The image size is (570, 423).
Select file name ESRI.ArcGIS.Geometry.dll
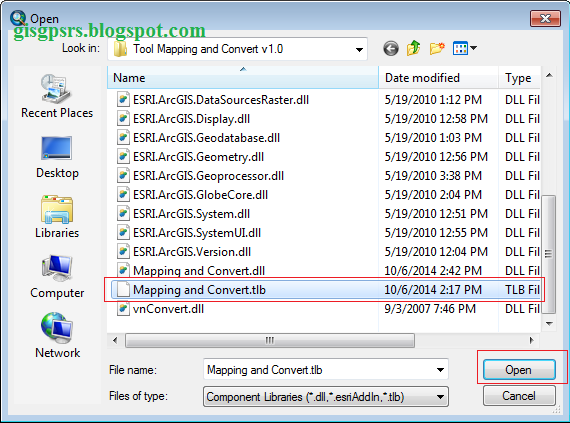(x=198, y=157)
